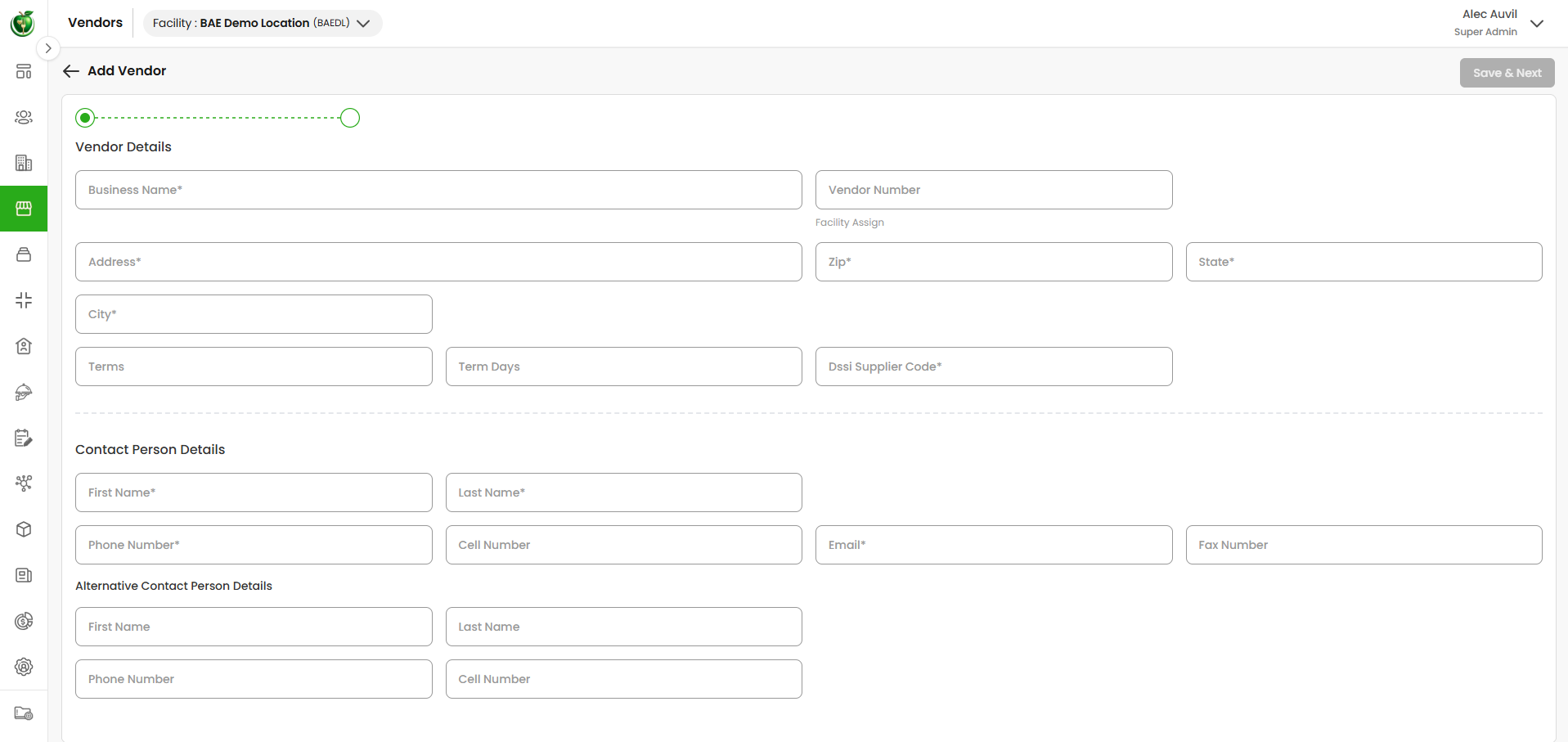The height and width of the screenshot is (742, 1568).
Task: Open the food dish cloche sidebar icon
Action: pos(24,393)
